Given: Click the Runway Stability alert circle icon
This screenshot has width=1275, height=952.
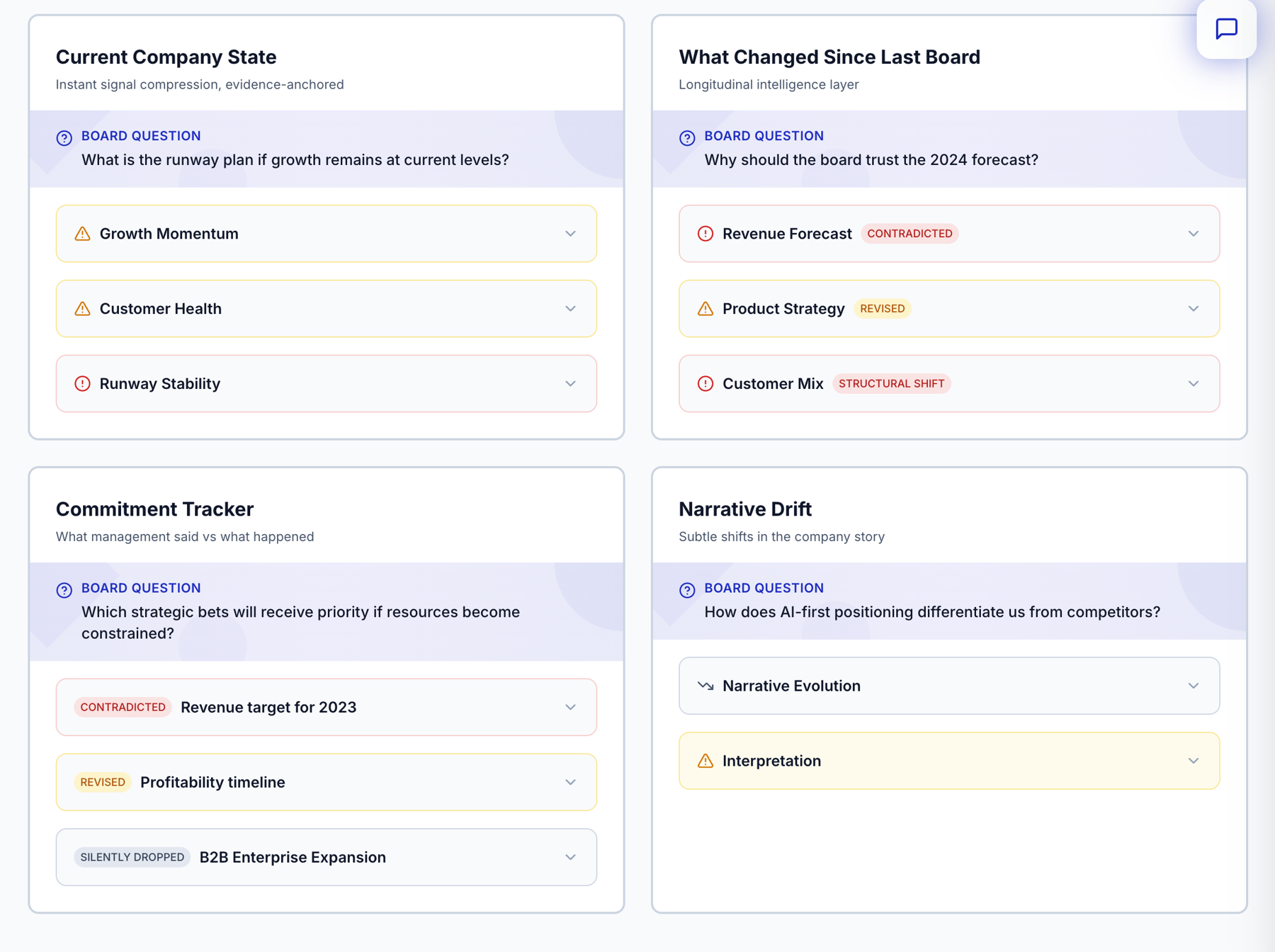Looking at the screenshot, I should point(82,384).
